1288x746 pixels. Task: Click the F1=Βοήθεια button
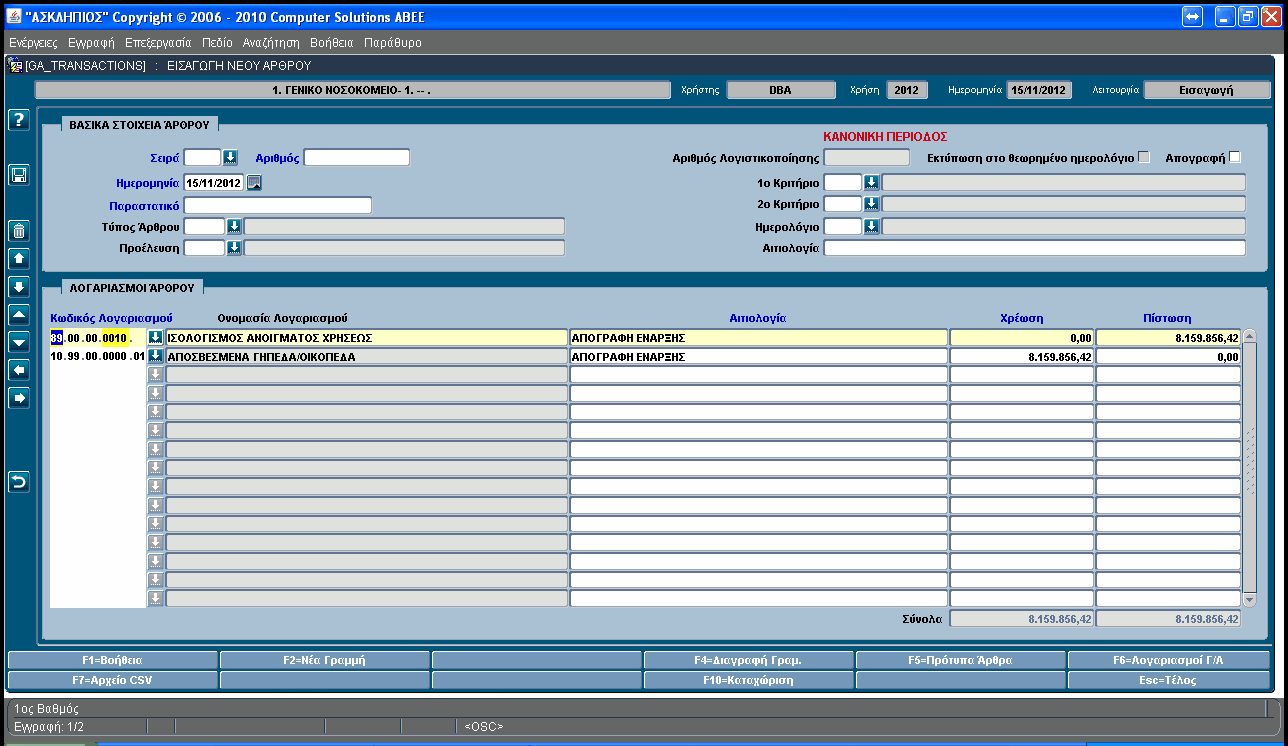pos(112,660)
